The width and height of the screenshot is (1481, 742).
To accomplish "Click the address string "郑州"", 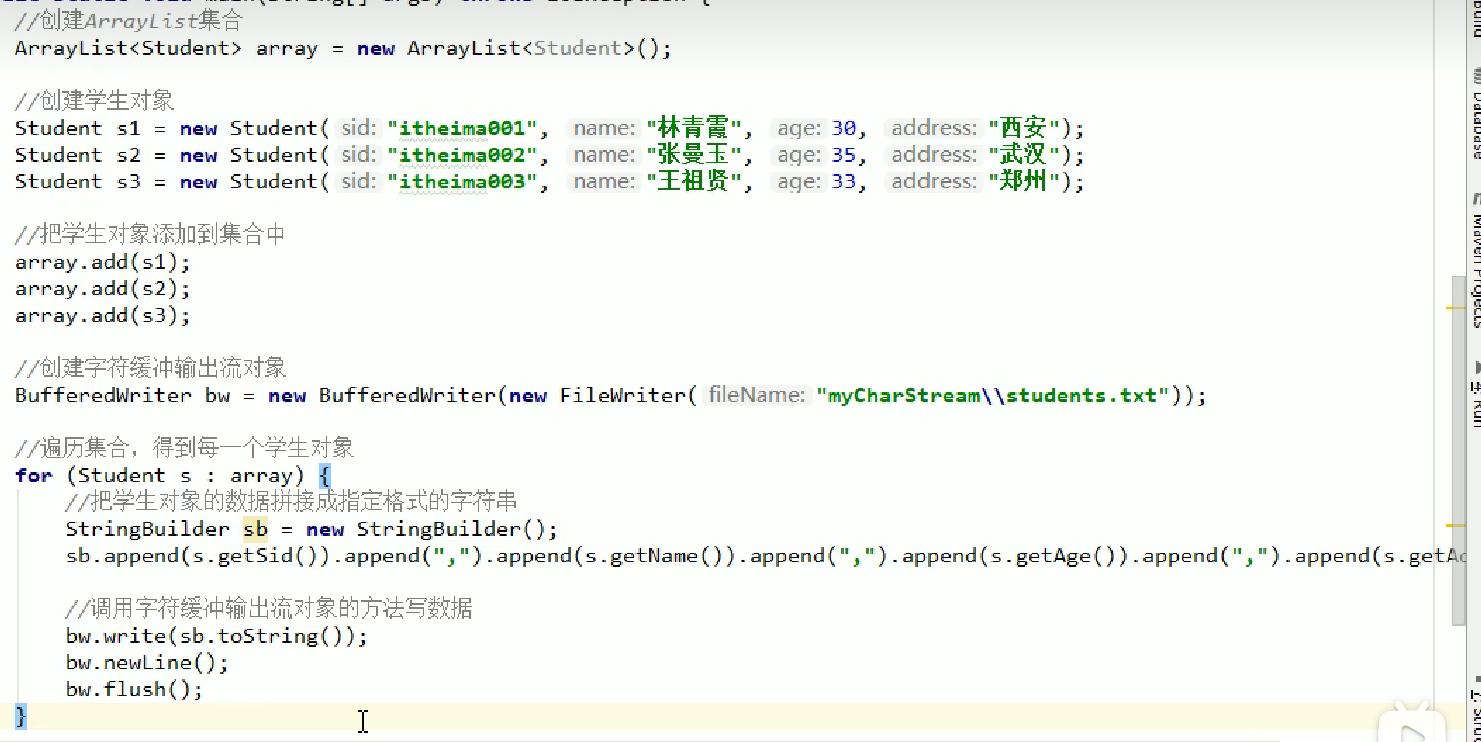I will click(x=1023, y=182).
